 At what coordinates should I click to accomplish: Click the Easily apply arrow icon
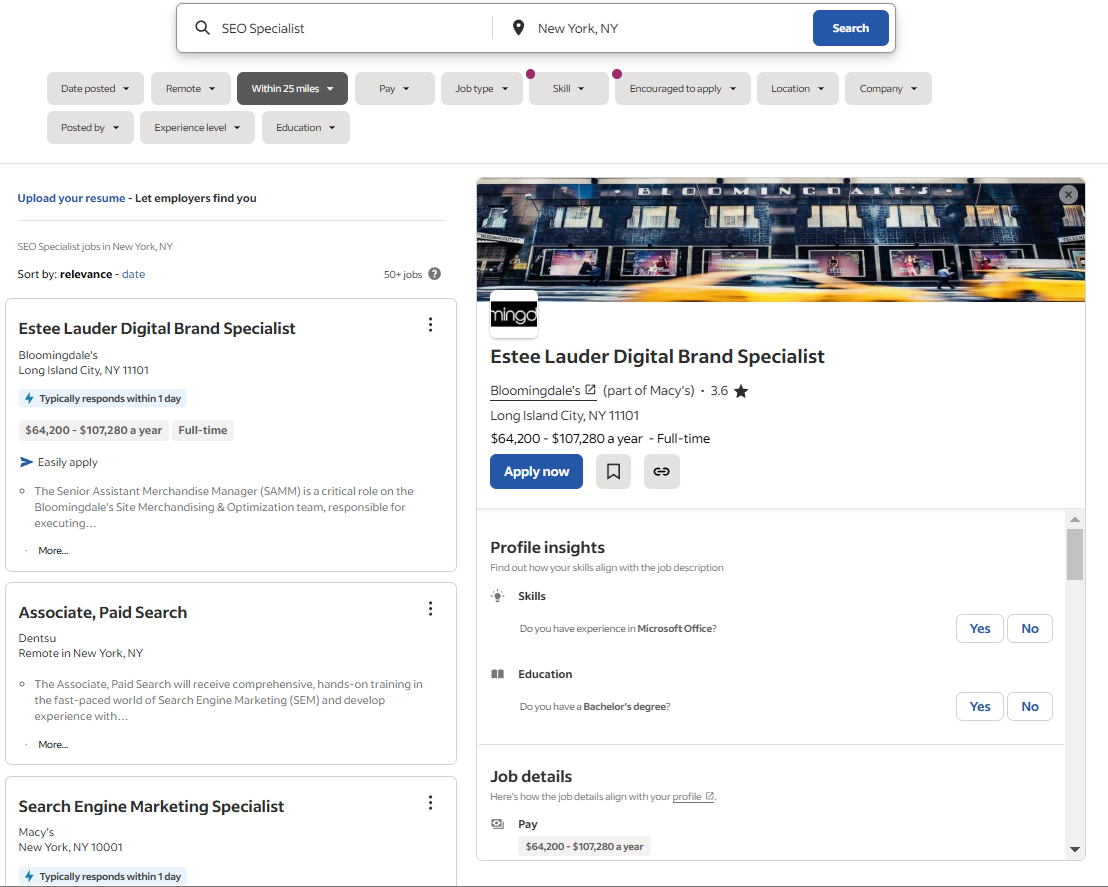pyautogui.click(x=26, y=462)
